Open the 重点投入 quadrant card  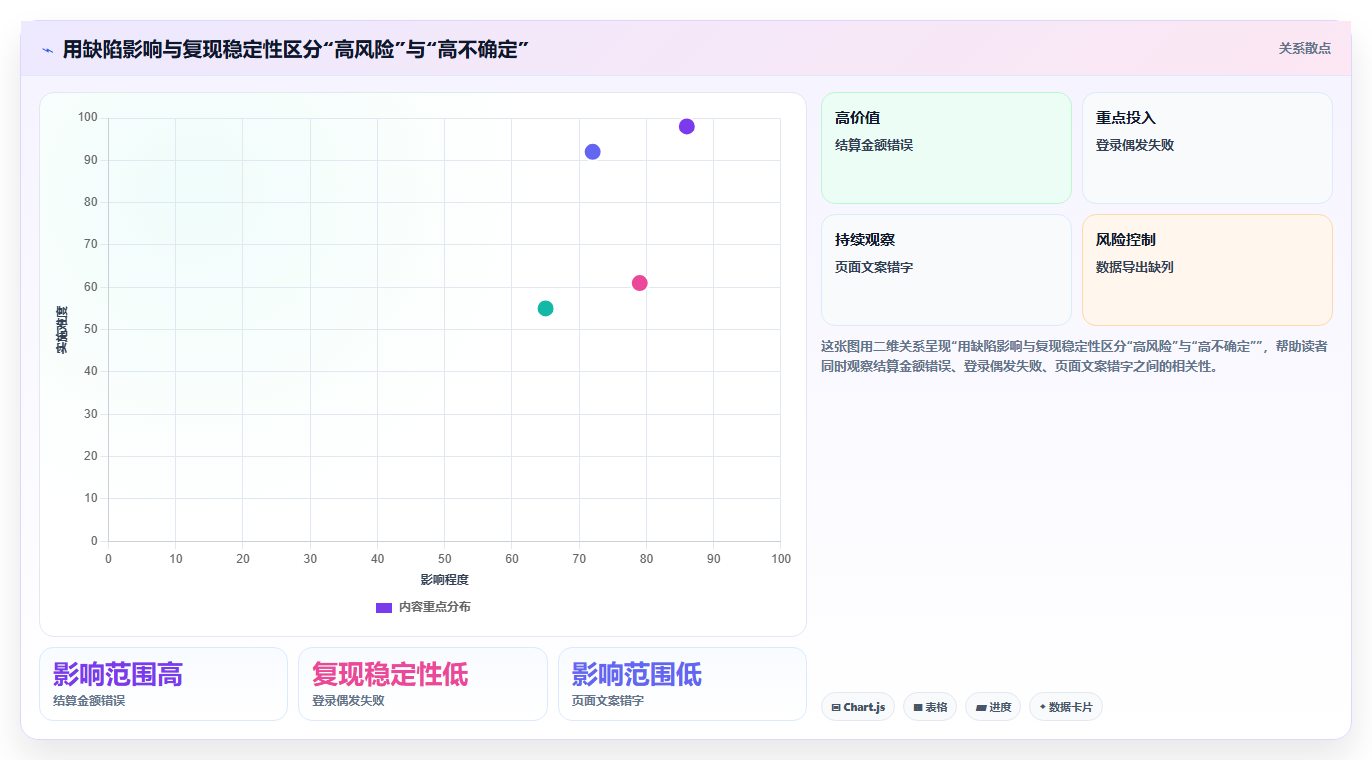click(1207, 148)
